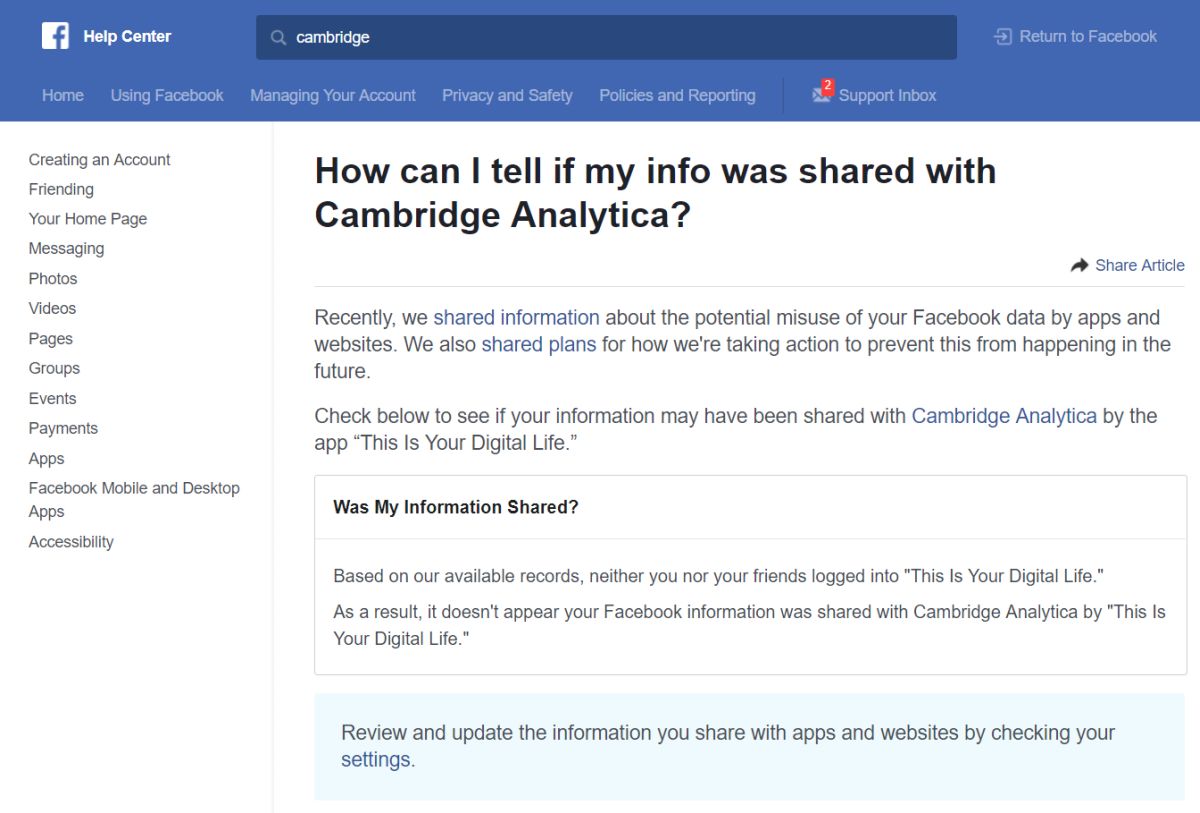The height and width of the screenshot is (813, 1200).
Task: Click the Facebook logo icon
Action: [x=55, y=36]
